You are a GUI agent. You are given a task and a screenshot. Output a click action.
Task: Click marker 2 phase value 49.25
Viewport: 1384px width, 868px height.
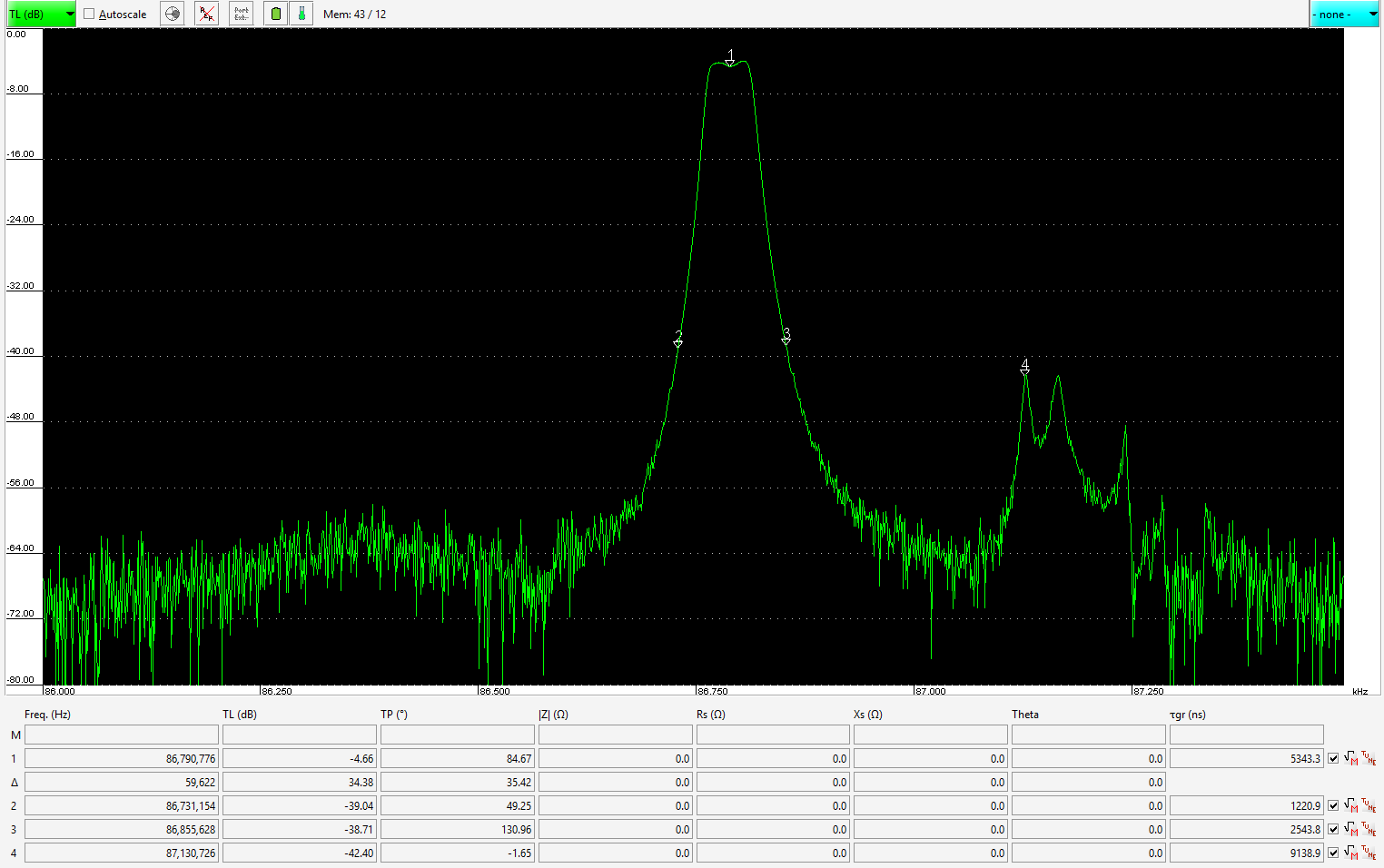click(x=458, y=805)
